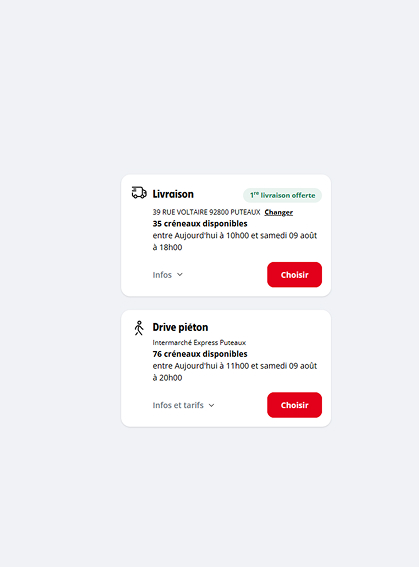Click the delivery slot range ending à 18h00
This screenshot has height=567, width=419.
235,241
